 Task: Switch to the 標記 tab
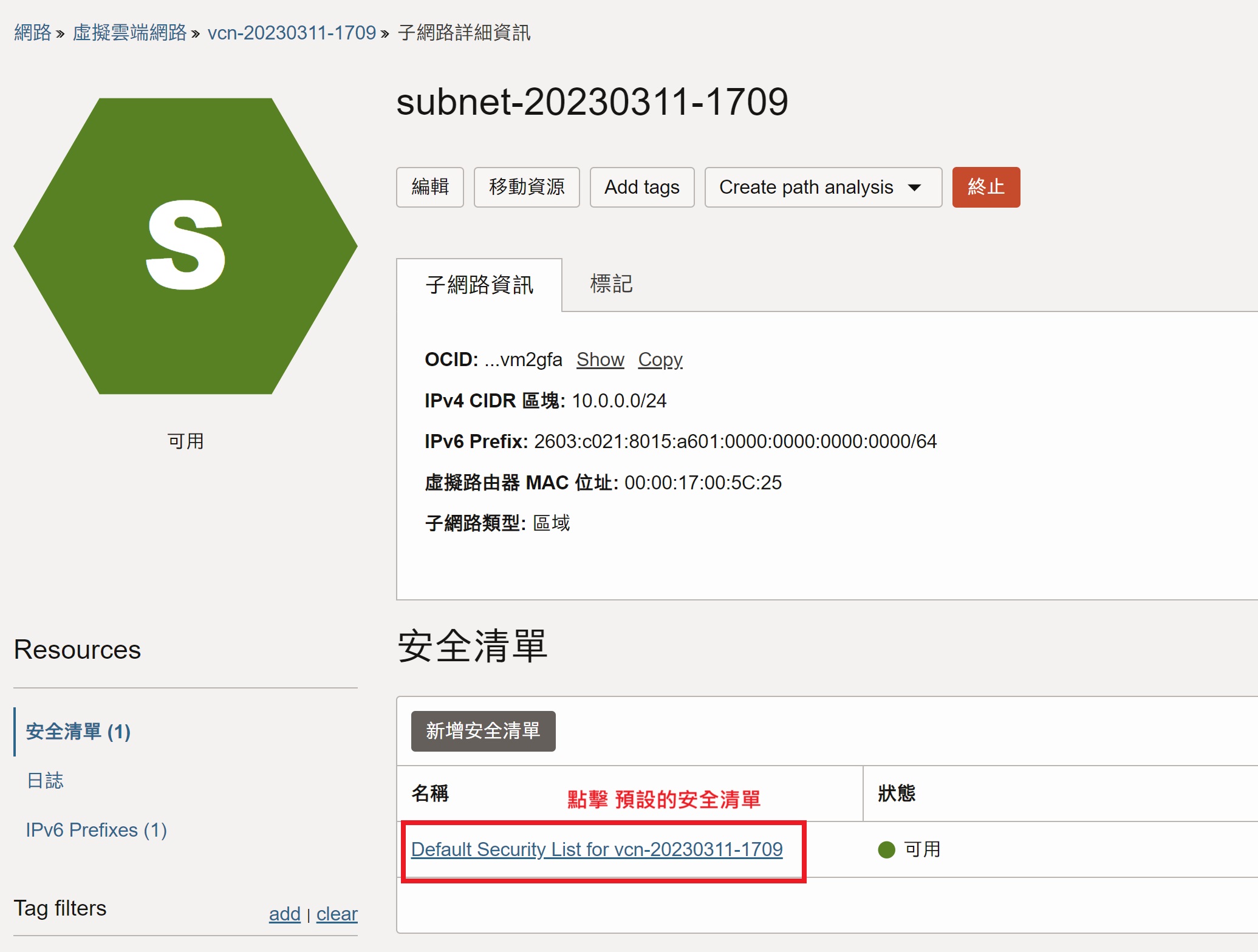point(610,284)
